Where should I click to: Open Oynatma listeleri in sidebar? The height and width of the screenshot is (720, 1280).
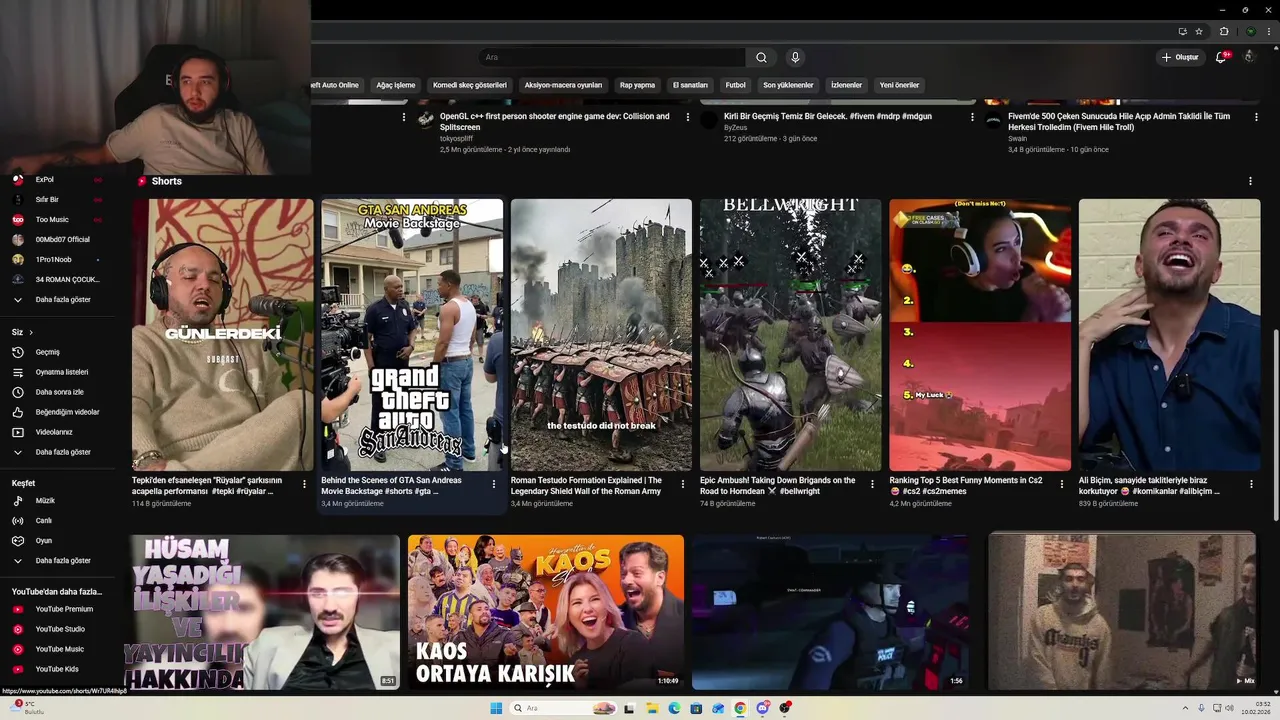[x=62, y=372]
